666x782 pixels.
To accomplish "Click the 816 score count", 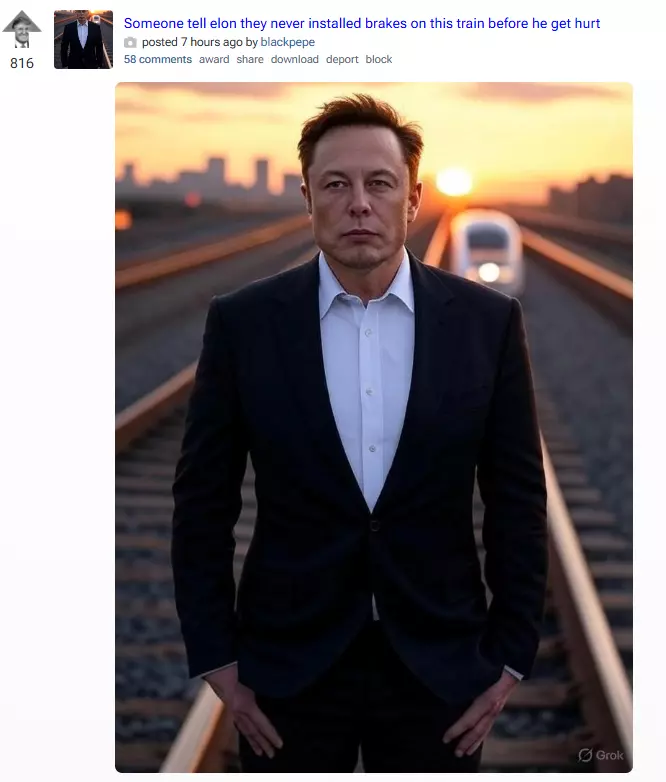I will [22, 63].
